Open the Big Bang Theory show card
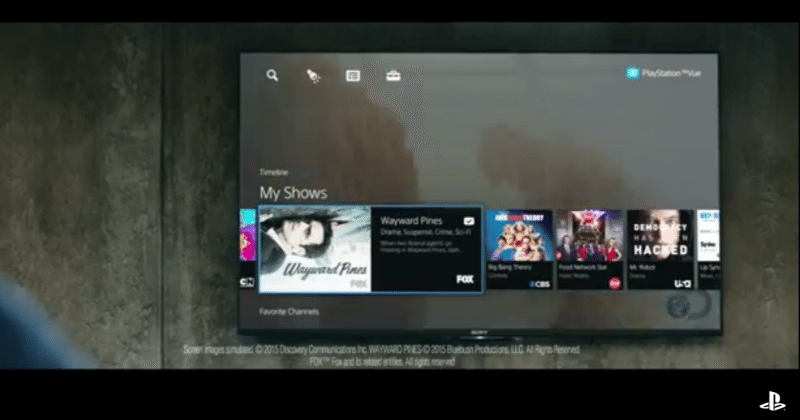 (x=519, y=249)
